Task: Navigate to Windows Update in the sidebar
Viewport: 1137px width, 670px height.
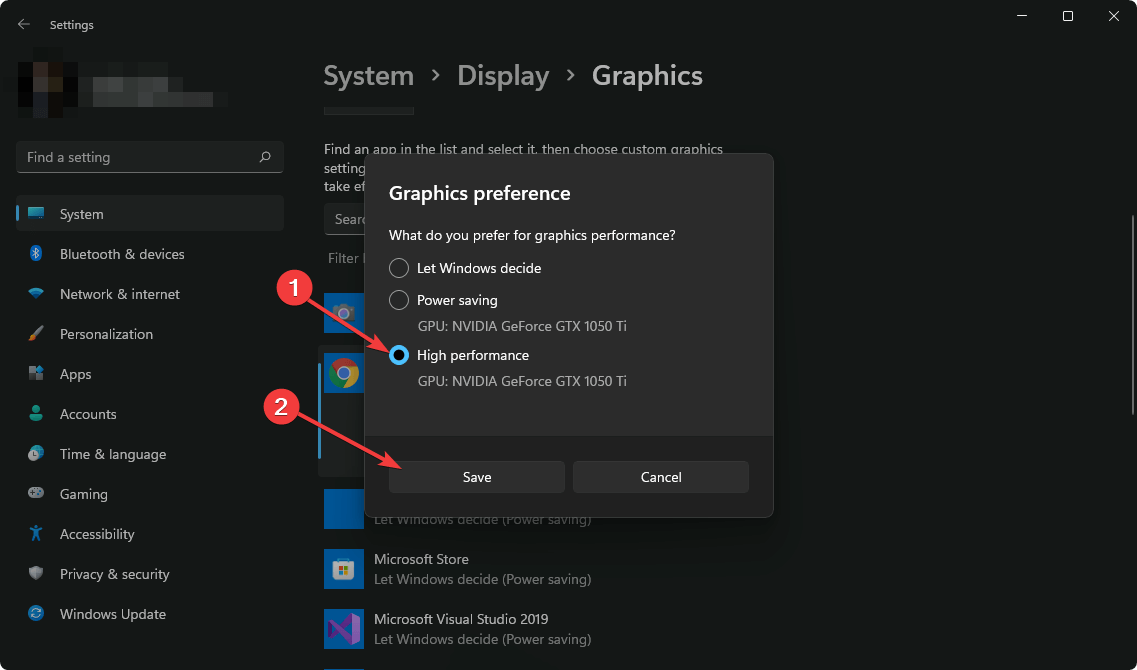Action: 149,614
